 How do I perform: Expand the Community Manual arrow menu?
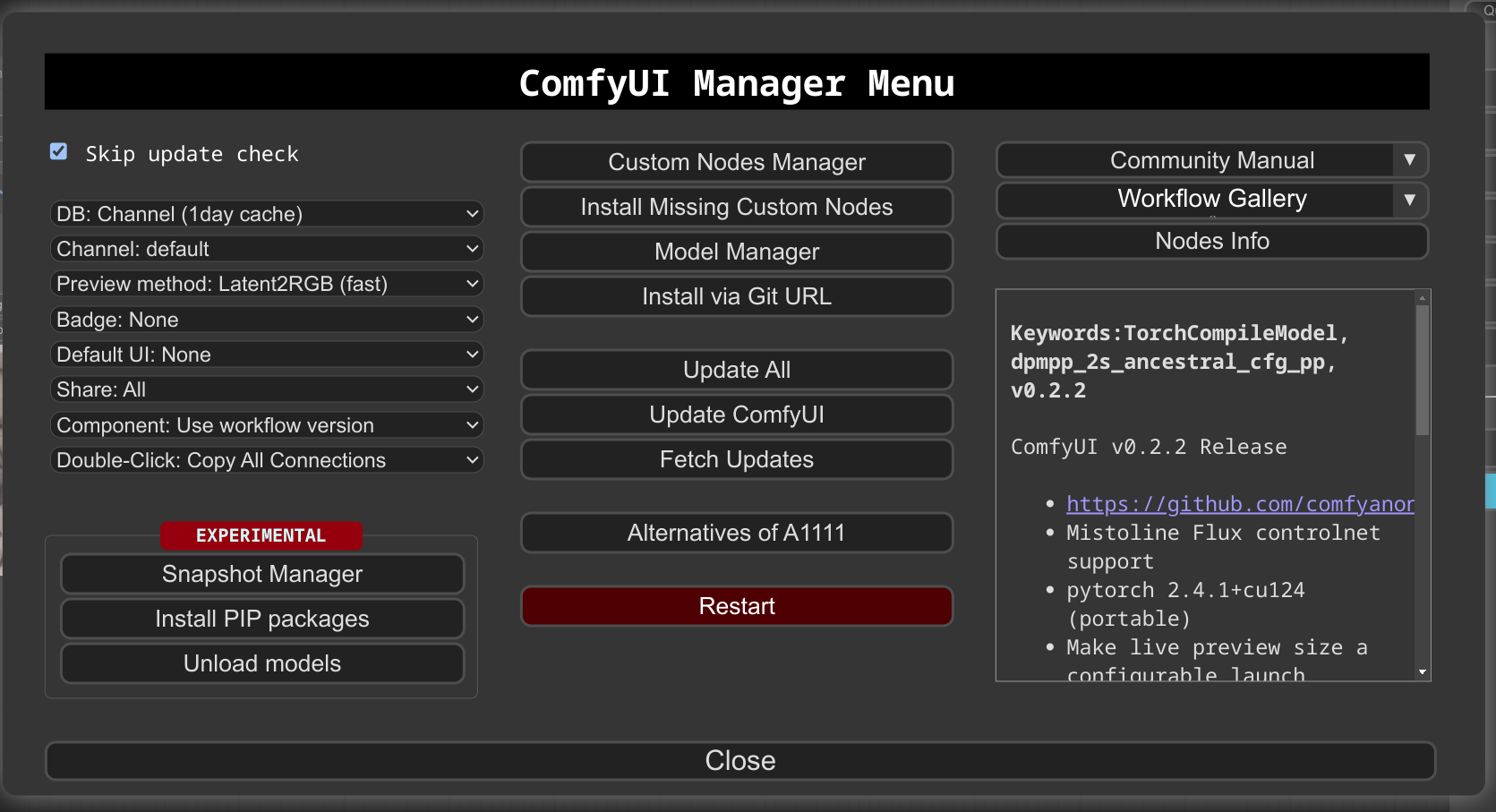click(x=1409, y=160)
